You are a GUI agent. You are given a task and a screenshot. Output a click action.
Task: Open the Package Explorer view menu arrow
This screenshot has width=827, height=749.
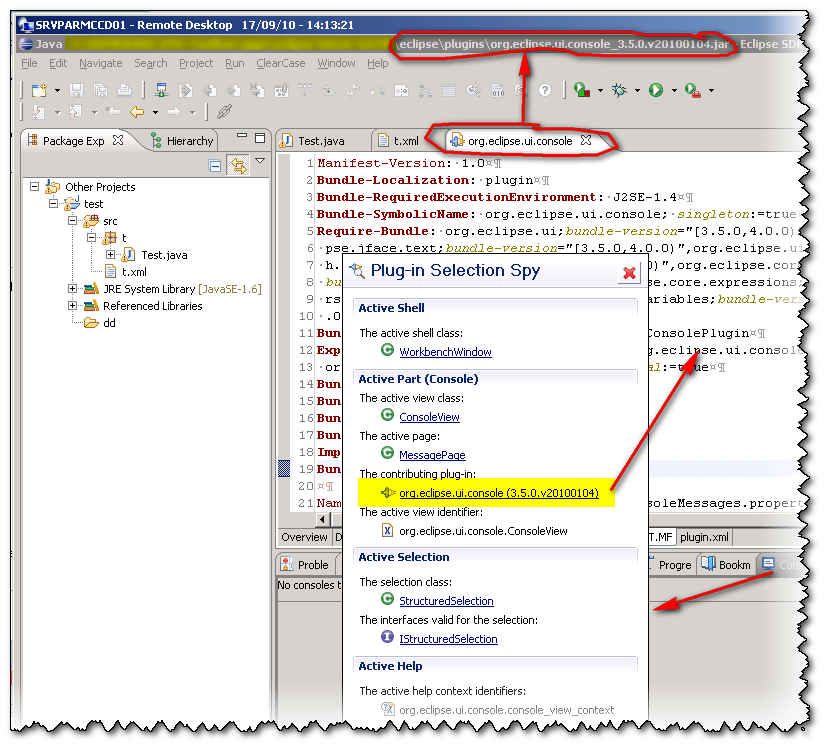[259, 160]
